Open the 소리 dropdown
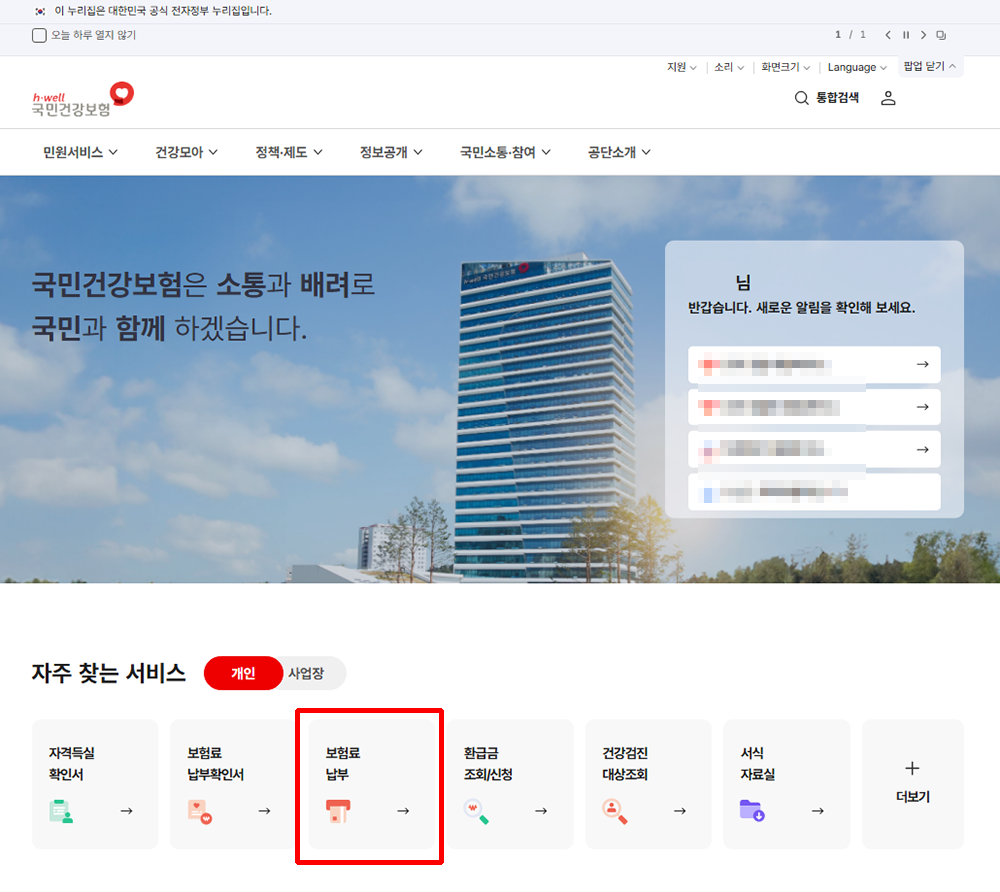This screenshot has height=892, width=1000. 728,67
